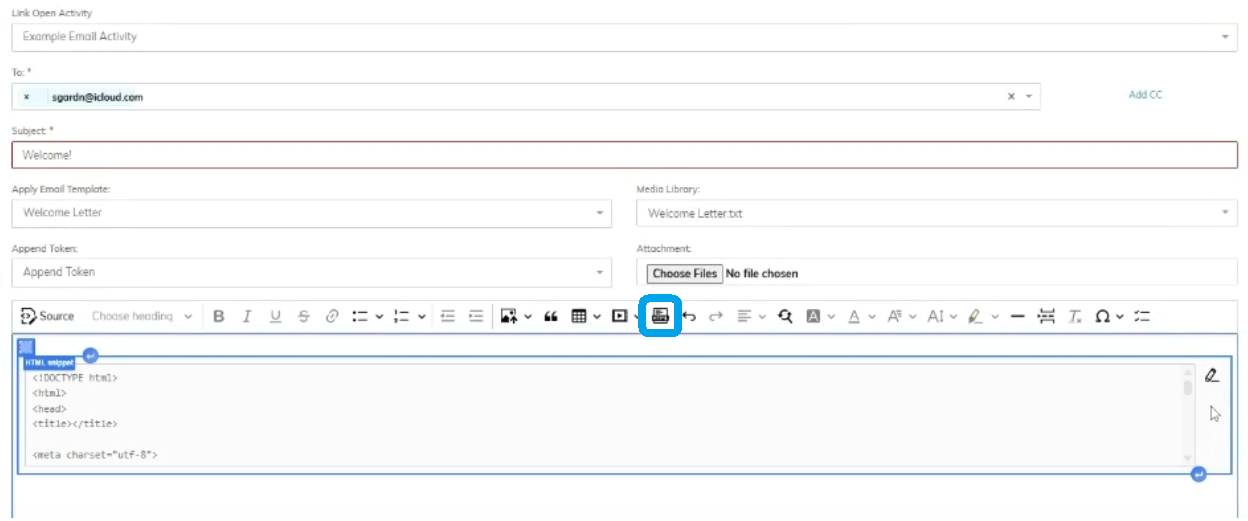Edit the HTML snippet with pencil icon
Image resolution: width=1248 pixels, height=521 pixels.
coord(1212,376)
